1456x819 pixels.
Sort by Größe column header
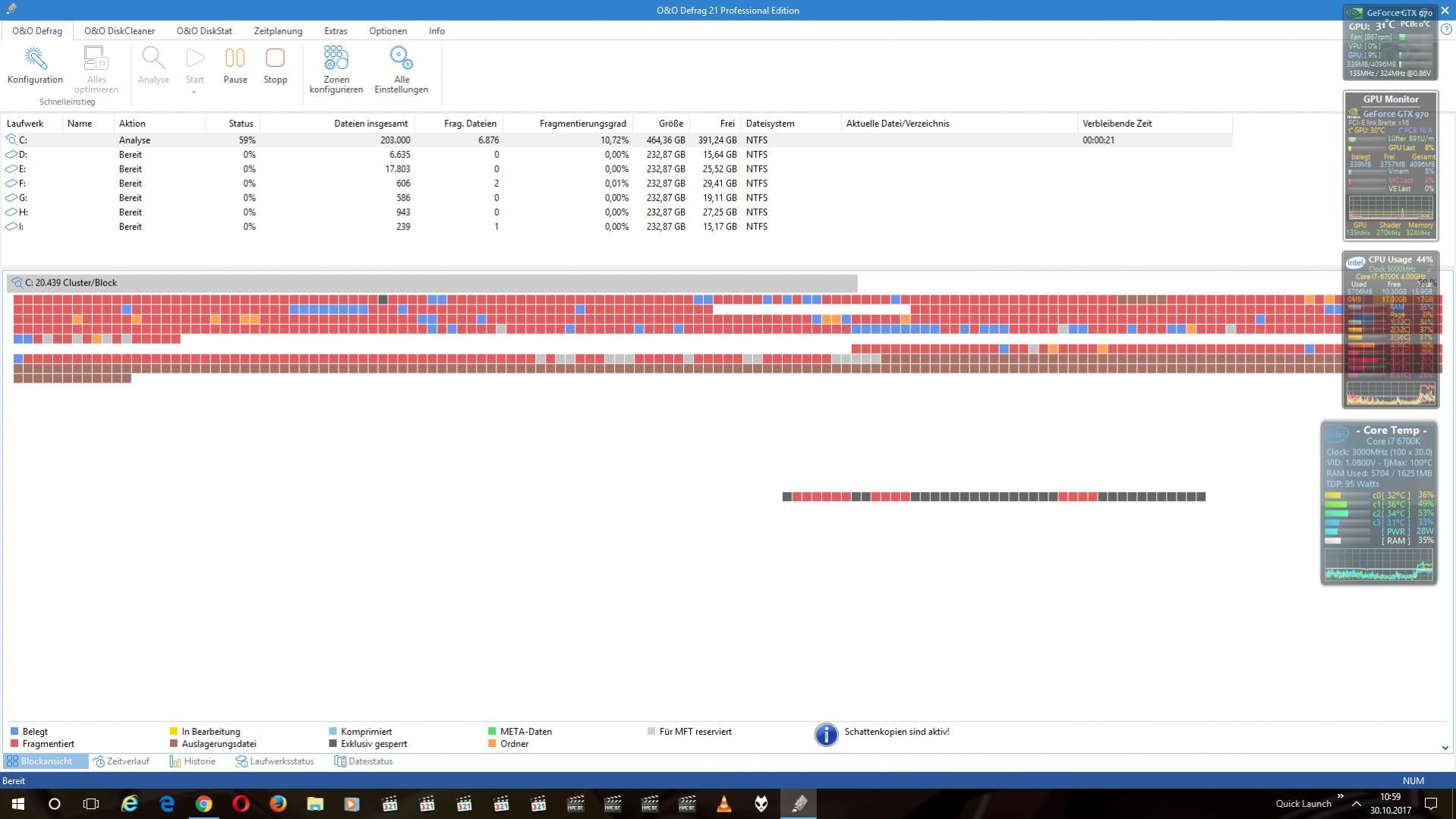pos(661,123)
